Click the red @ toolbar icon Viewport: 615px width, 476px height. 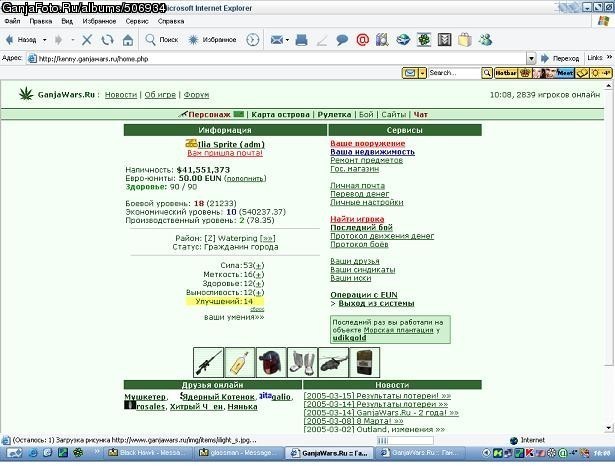point(362,40)
